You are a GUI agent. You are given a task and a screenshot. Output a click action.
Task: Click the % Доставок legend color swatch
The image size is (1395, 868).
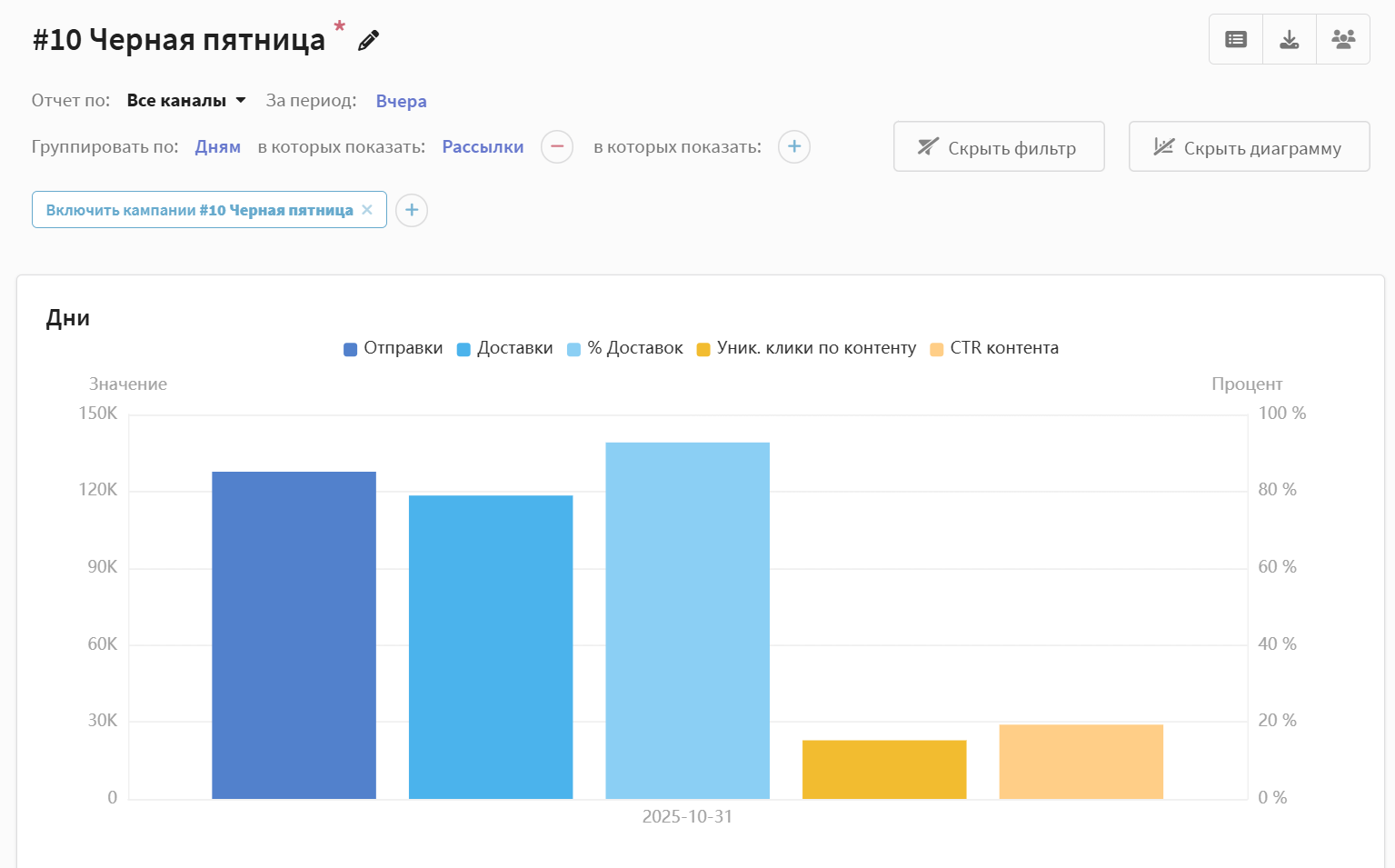(573, 350)
